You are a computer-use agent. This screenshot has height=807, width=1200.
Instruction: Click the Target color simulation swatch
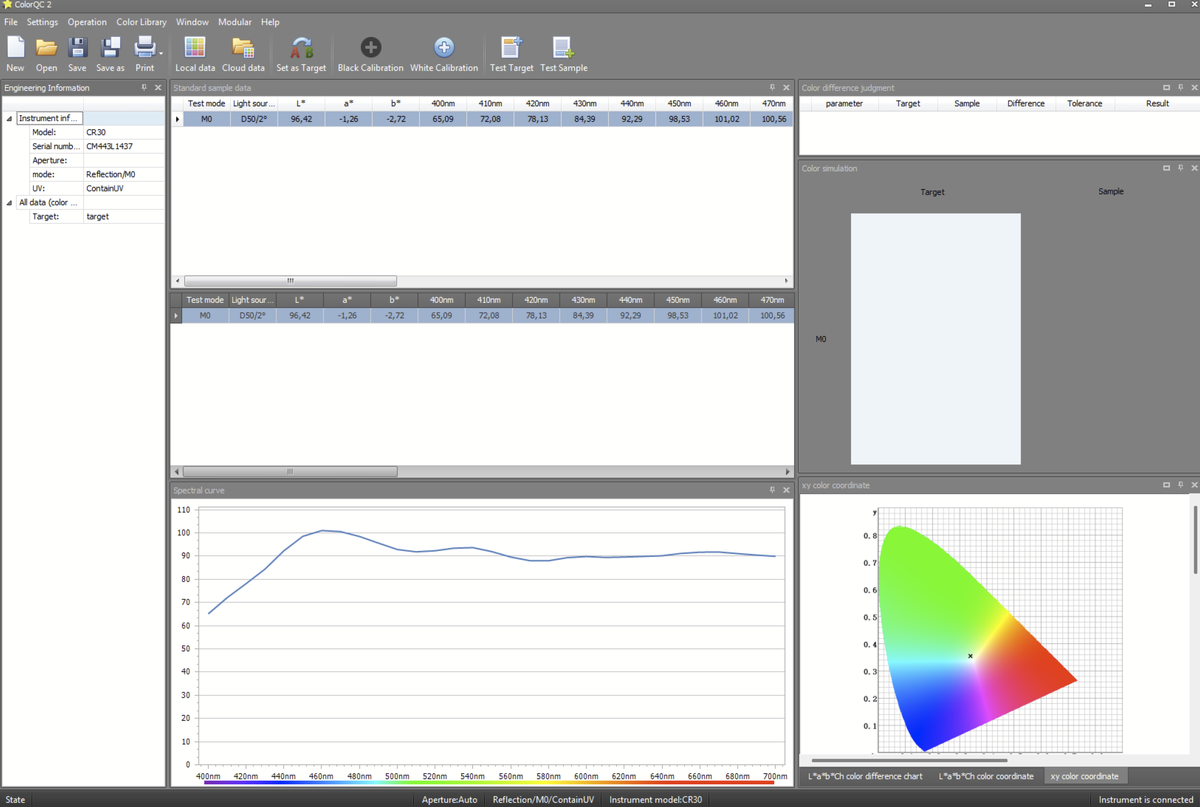click(935, 338)
